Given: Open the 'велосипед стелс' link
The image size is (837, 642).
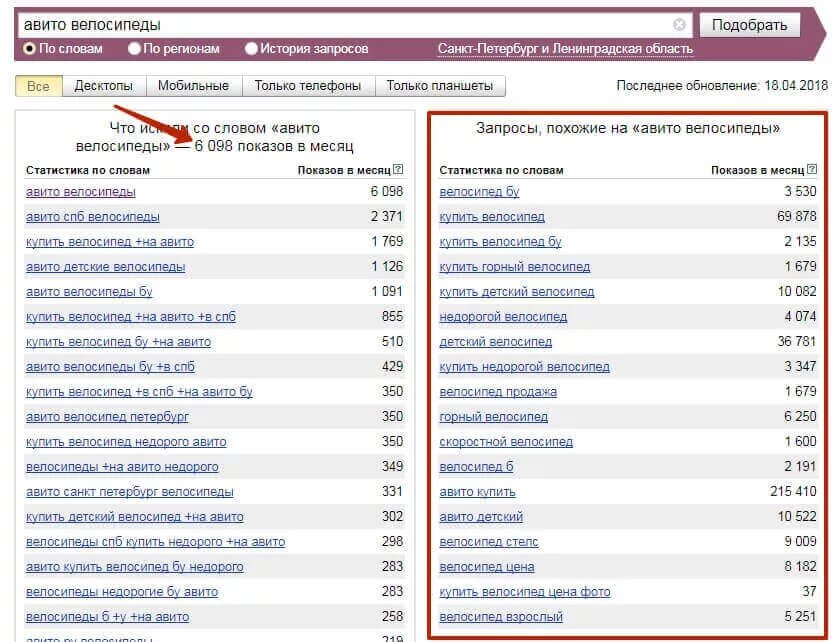Looking at the screenshot, I should coord(489,542).
